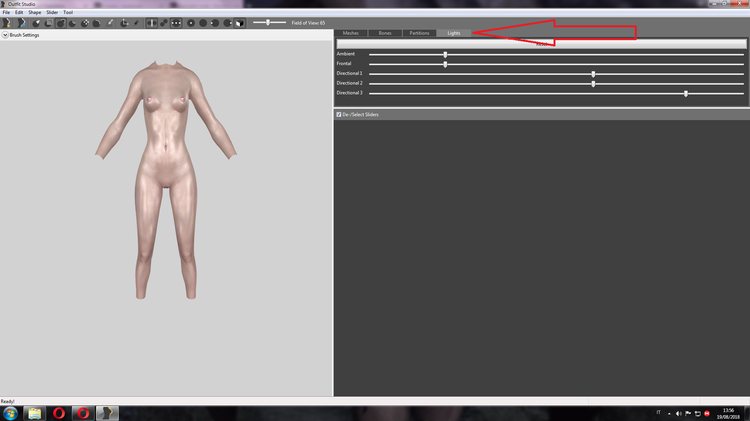Toggle the Edit Connected Only button
This screenshot has height=421, width=750.
[164, 23]
